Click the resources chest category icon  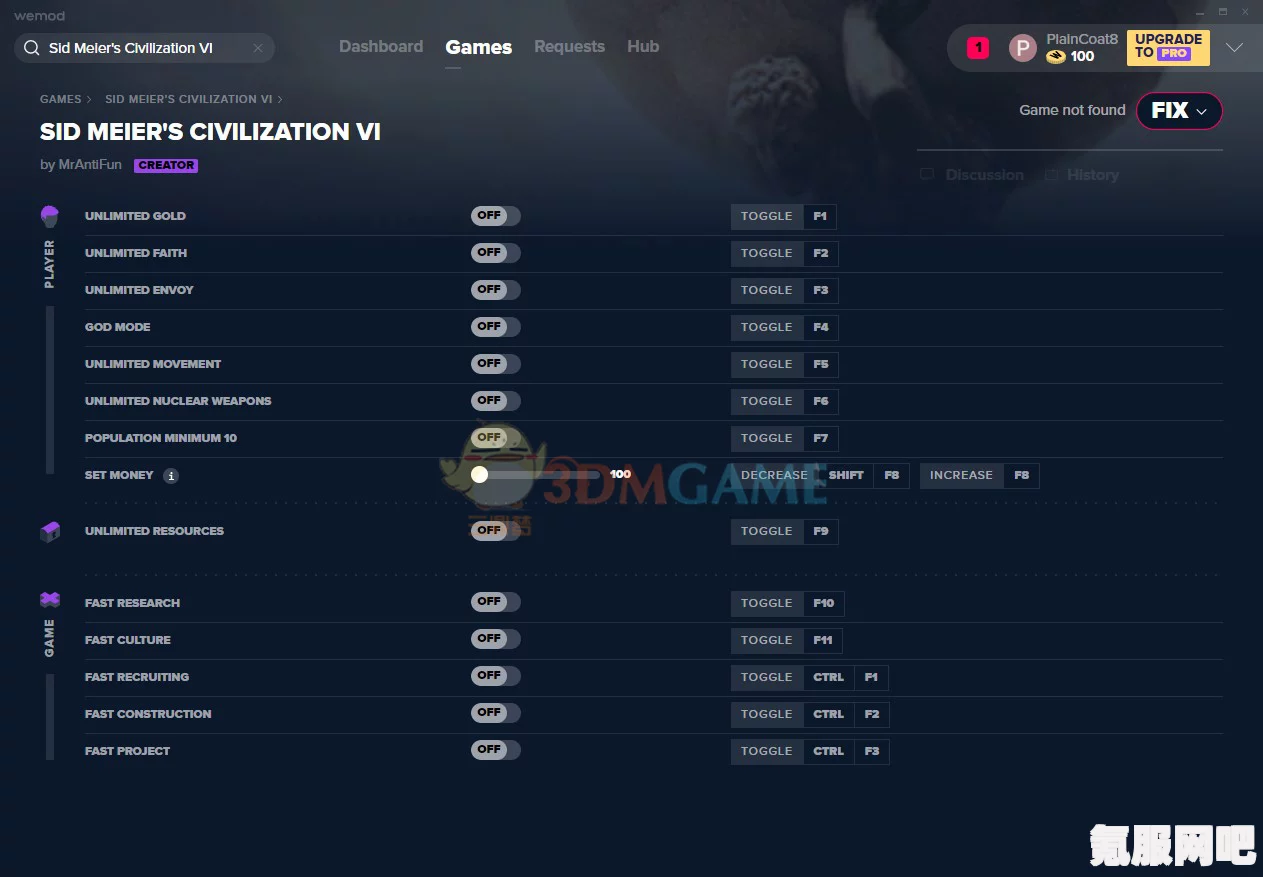click(x=49, y=531)
